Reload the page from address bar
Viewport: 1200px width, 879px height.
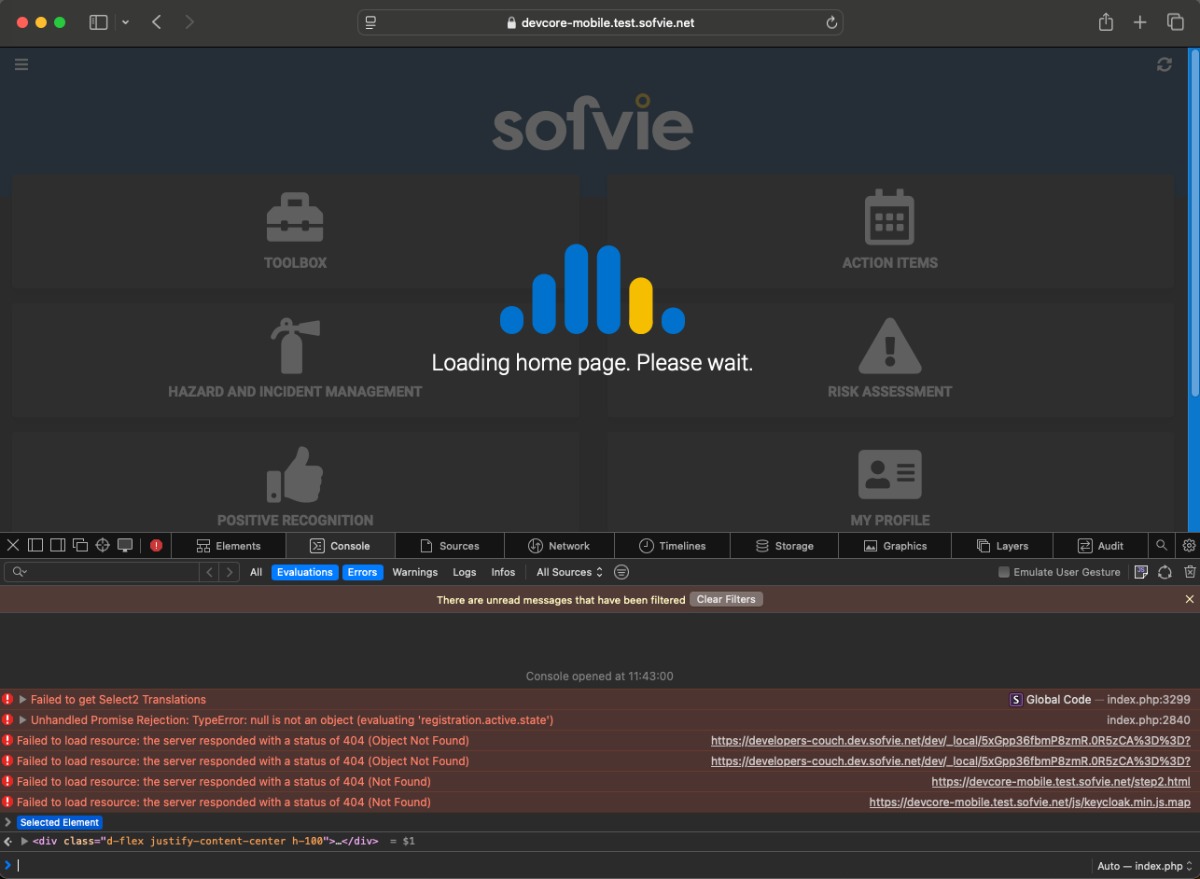click(831, 23)
